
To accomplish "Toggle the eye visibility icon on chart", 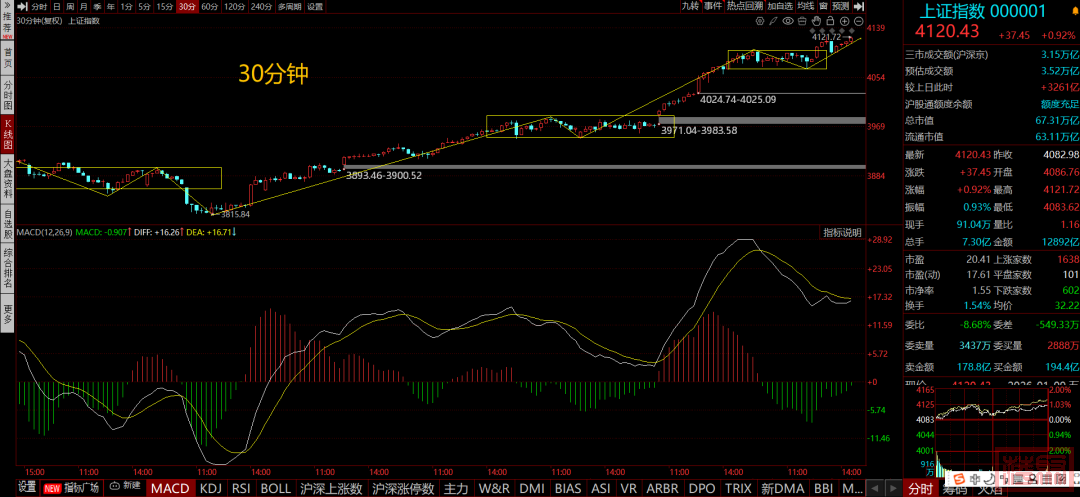I will tap(788, 20).
